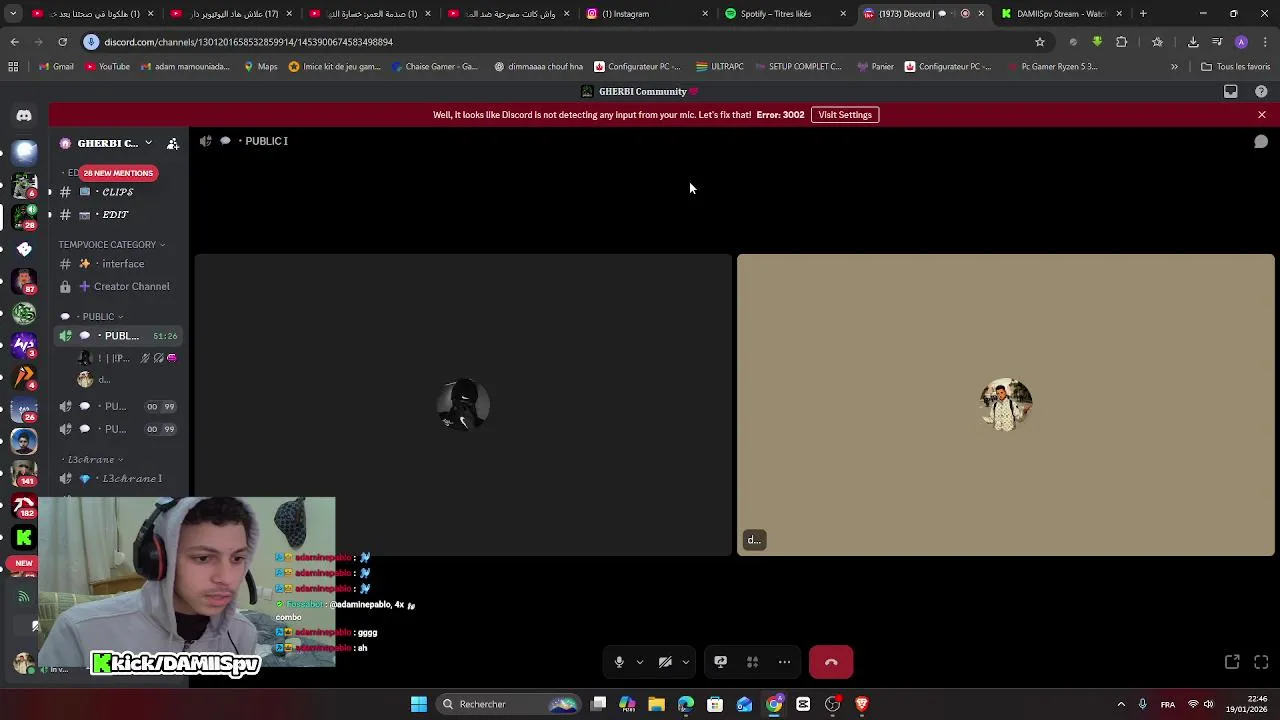This screenshot has height=720, width=1280.
Task: Enter full screen call view
Action: click(x=1261, y=662)
